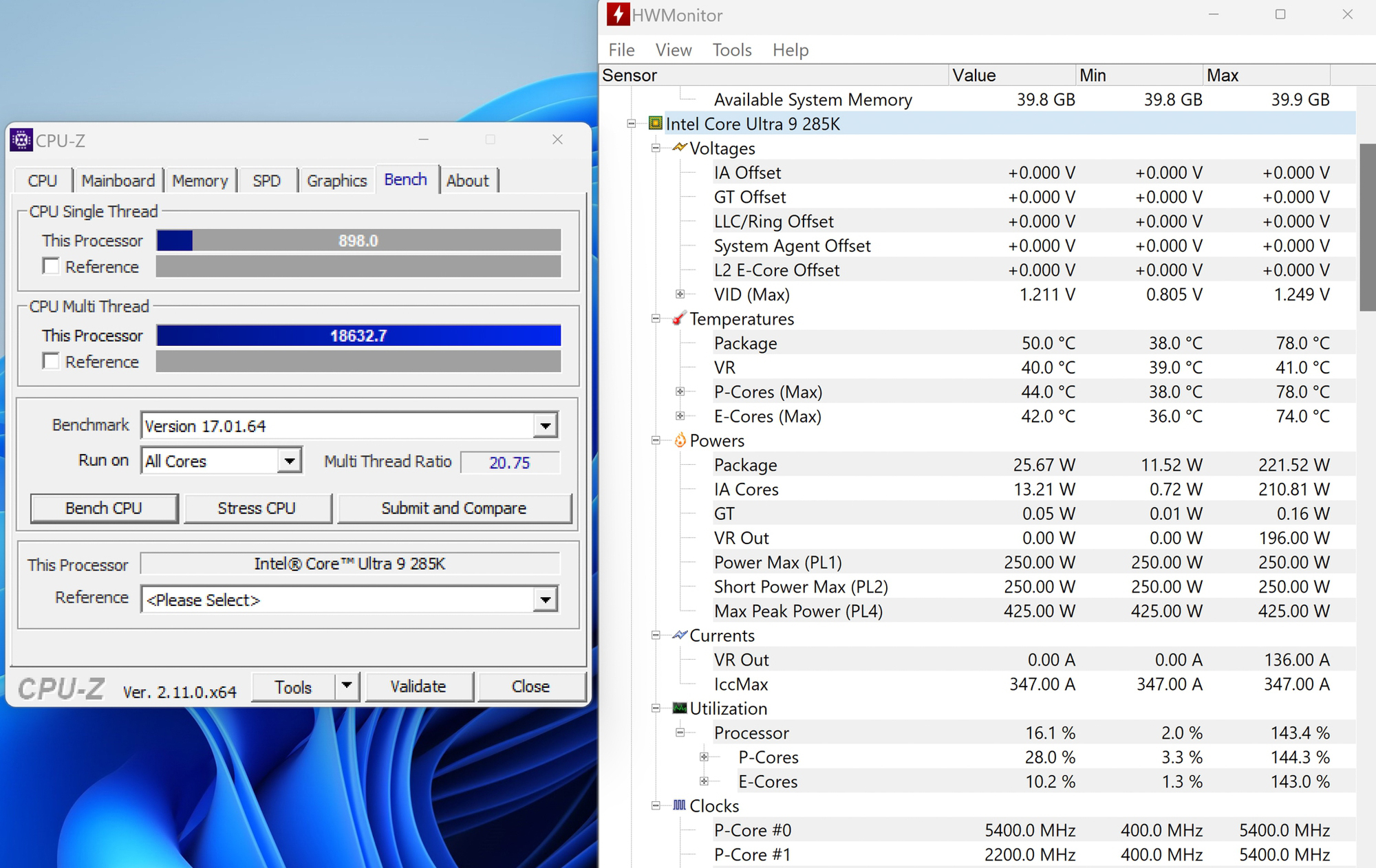This screenshot has height=868, width=1376.
Task: Click the Intel Core Ultra 9 285K chip icon
Action: coord(656,124)
